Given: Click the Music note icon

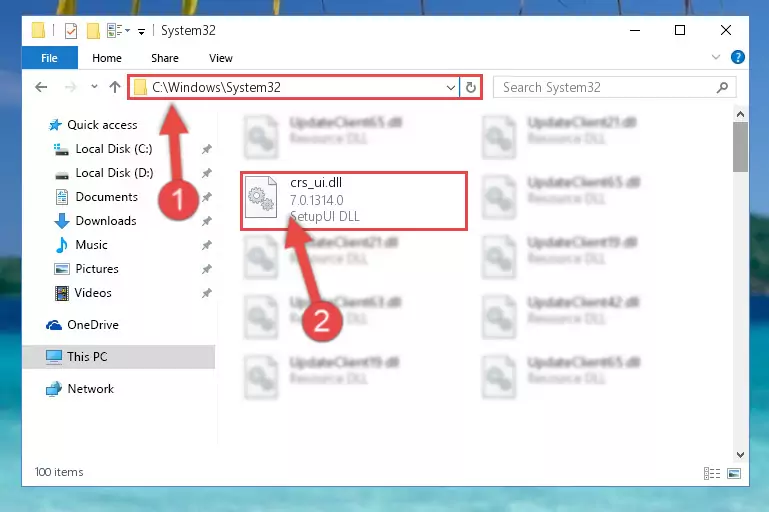Looking at the screenshot, I should point(62,245).
